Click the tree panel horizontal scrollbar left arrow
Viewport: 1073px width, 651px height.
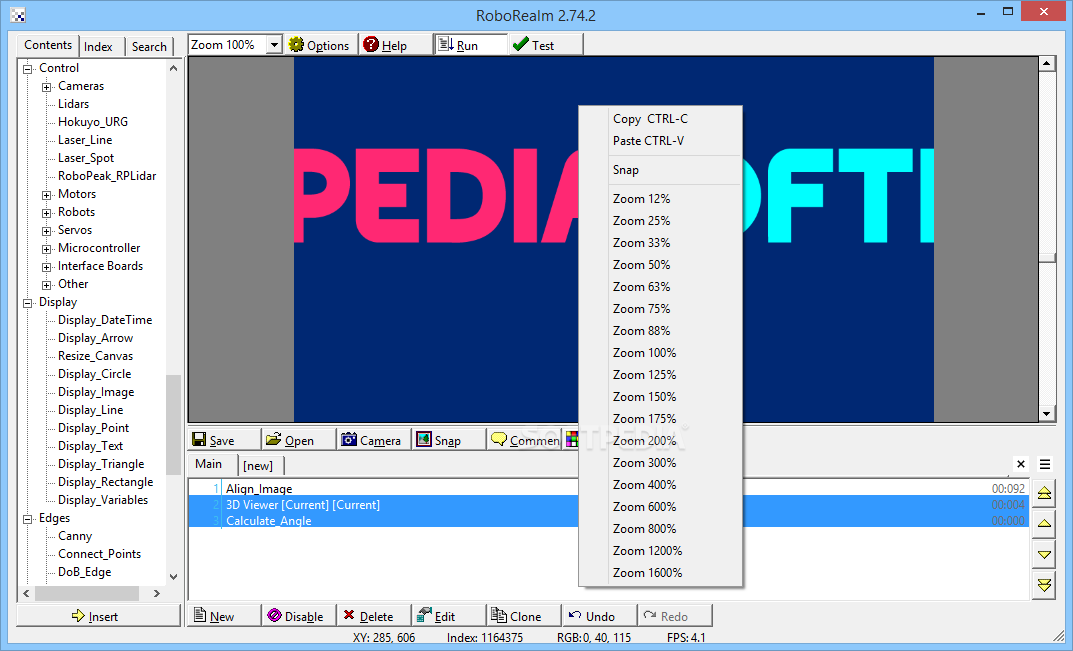coord(26,593)
